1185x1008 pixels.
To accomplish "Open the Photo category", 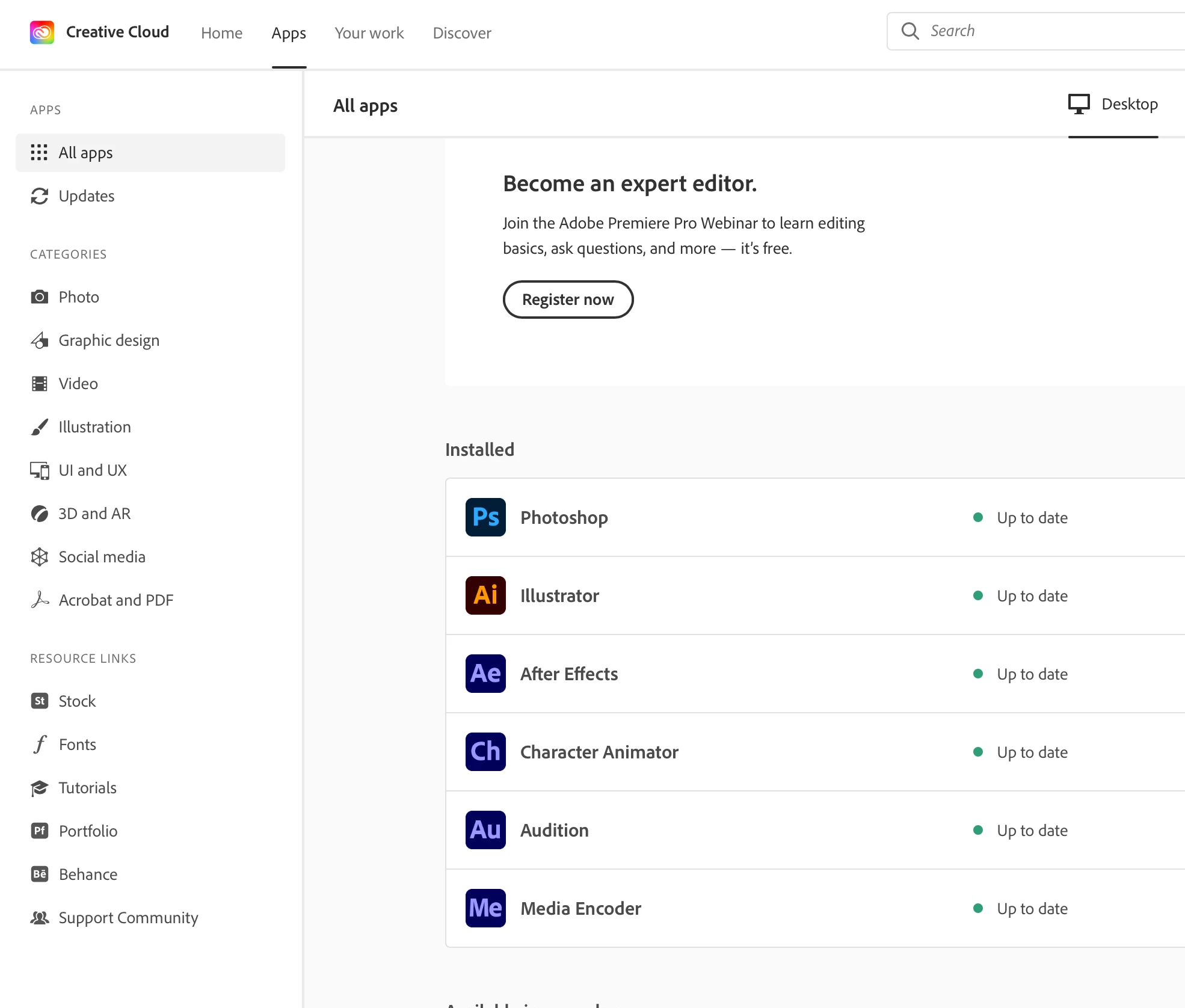I will click(78, 297).
